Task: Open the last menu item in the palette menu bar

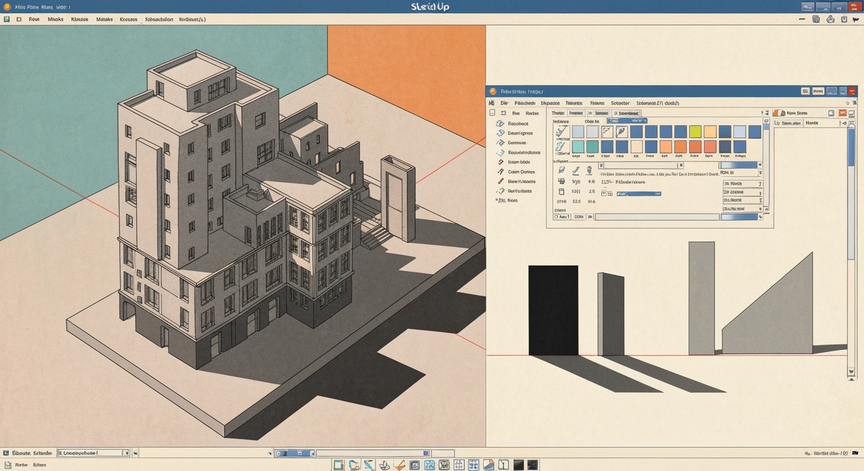Action: [657, 103]
